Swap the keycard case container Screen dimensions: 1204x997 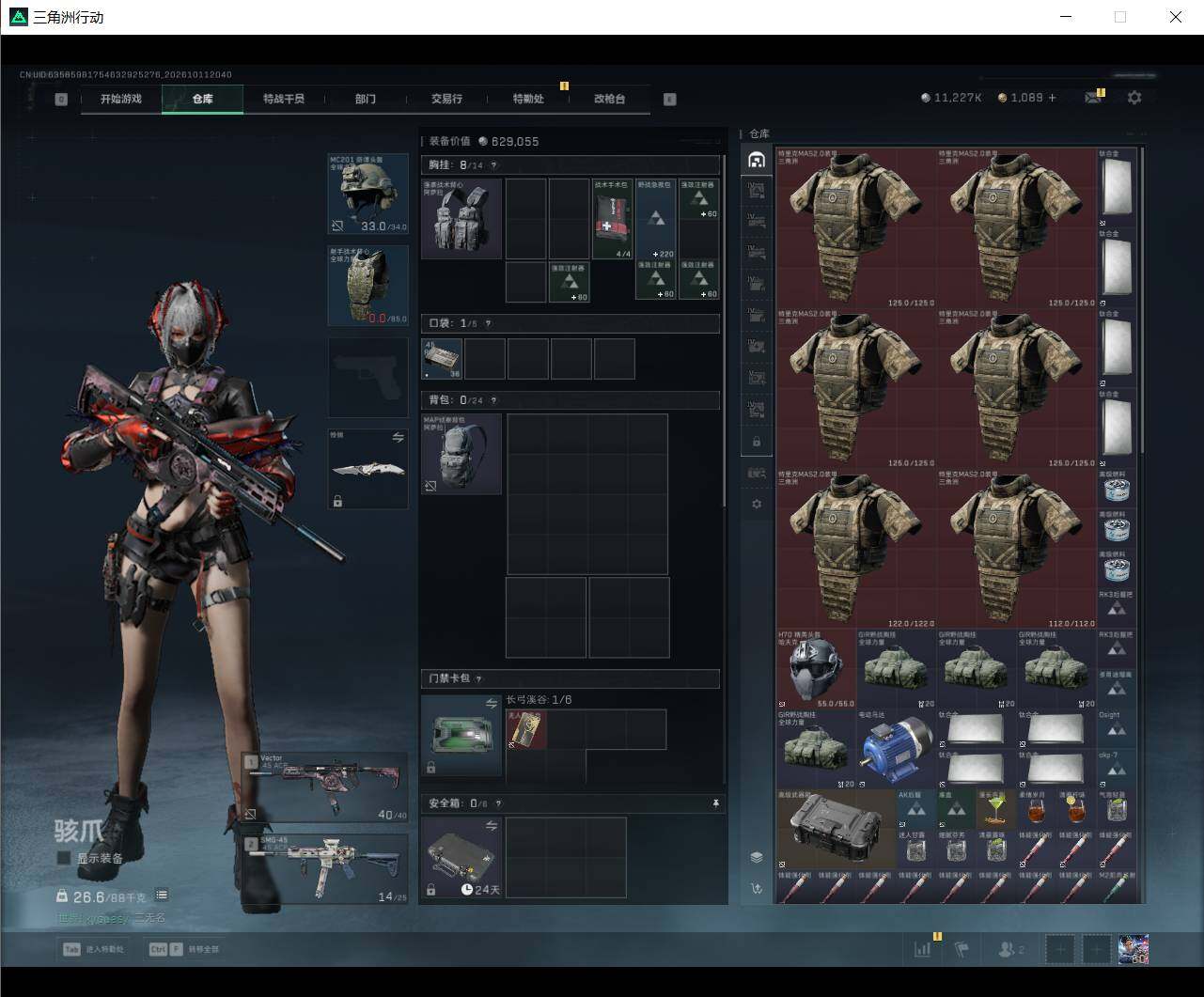coord(491,704)
